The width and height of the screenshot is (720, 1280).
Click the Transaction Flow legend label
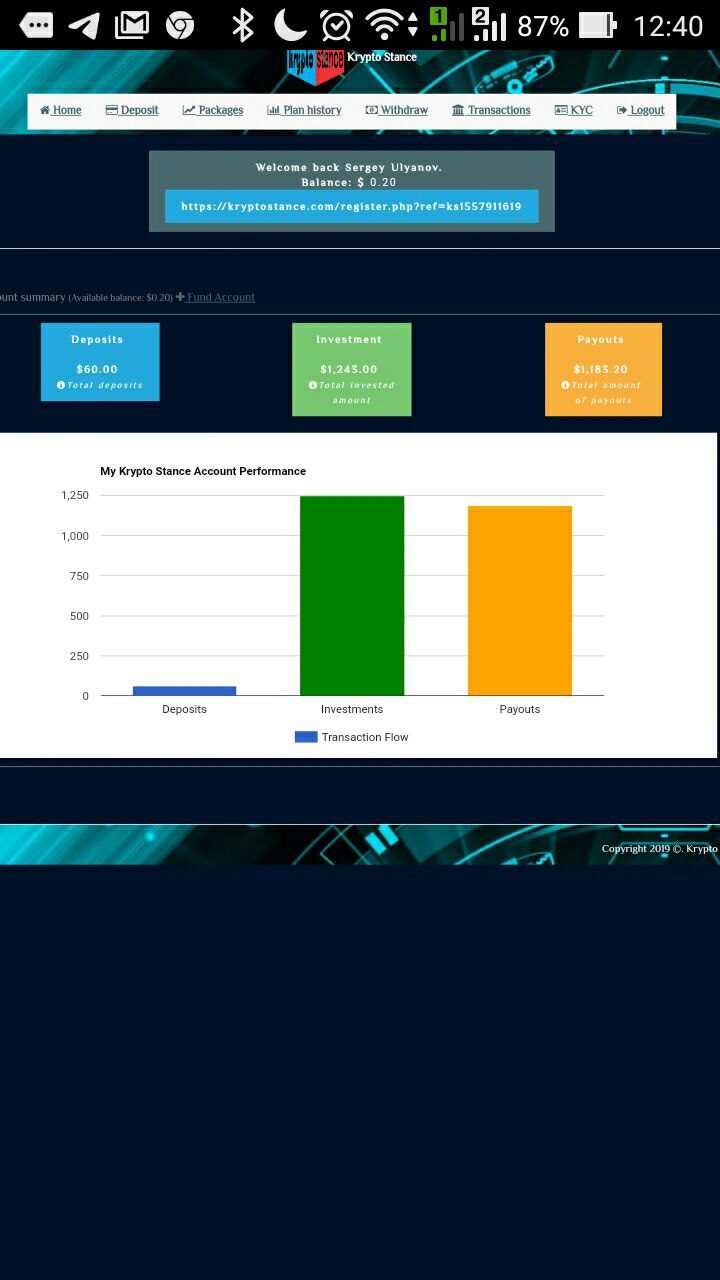[365, 737]
